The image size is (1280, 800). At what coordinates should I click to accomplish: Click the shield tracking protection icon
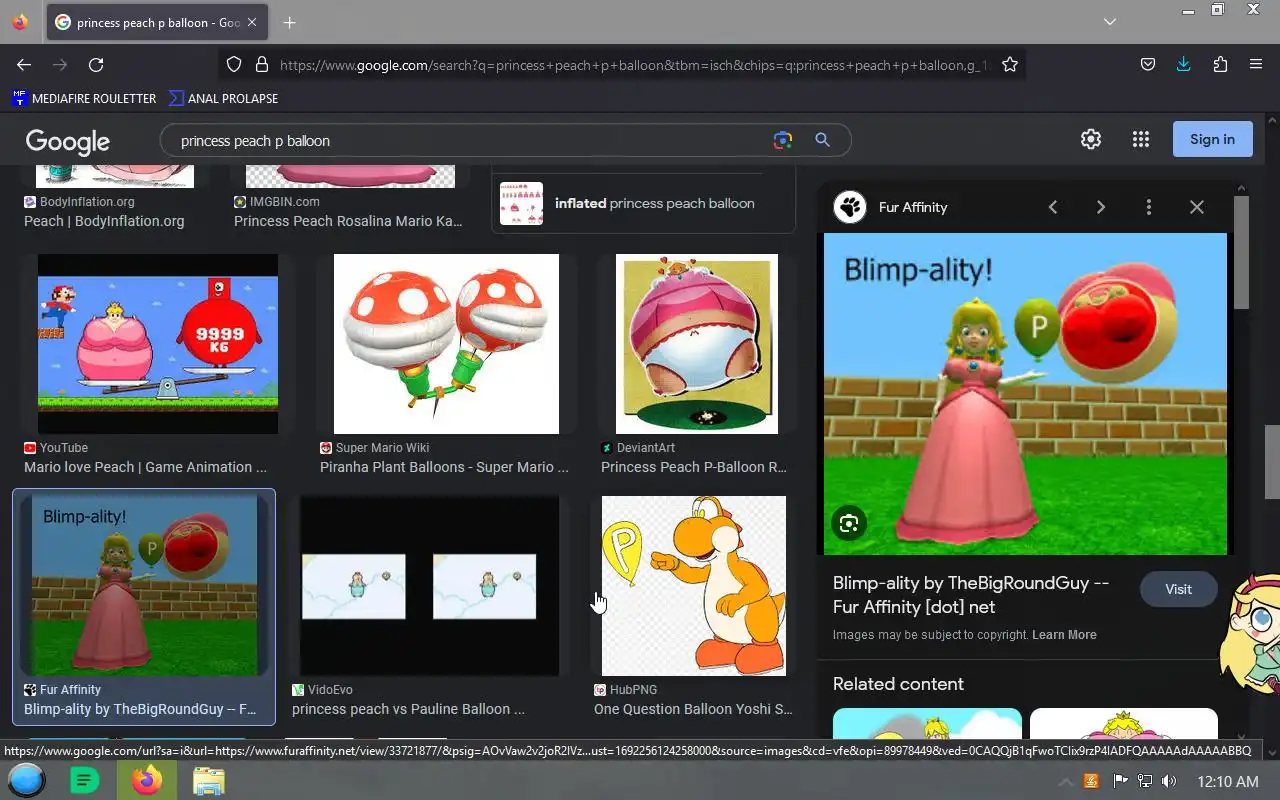[234, 64]
